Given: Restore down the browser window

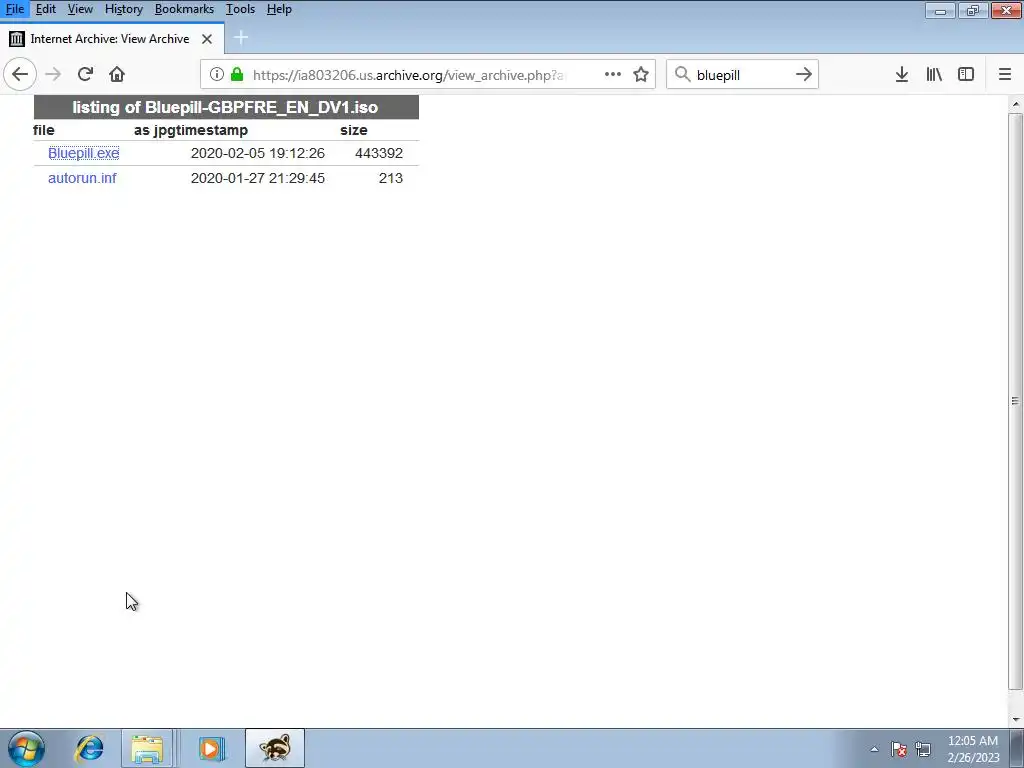Looking at the screenshot, I should click(972, 10).
